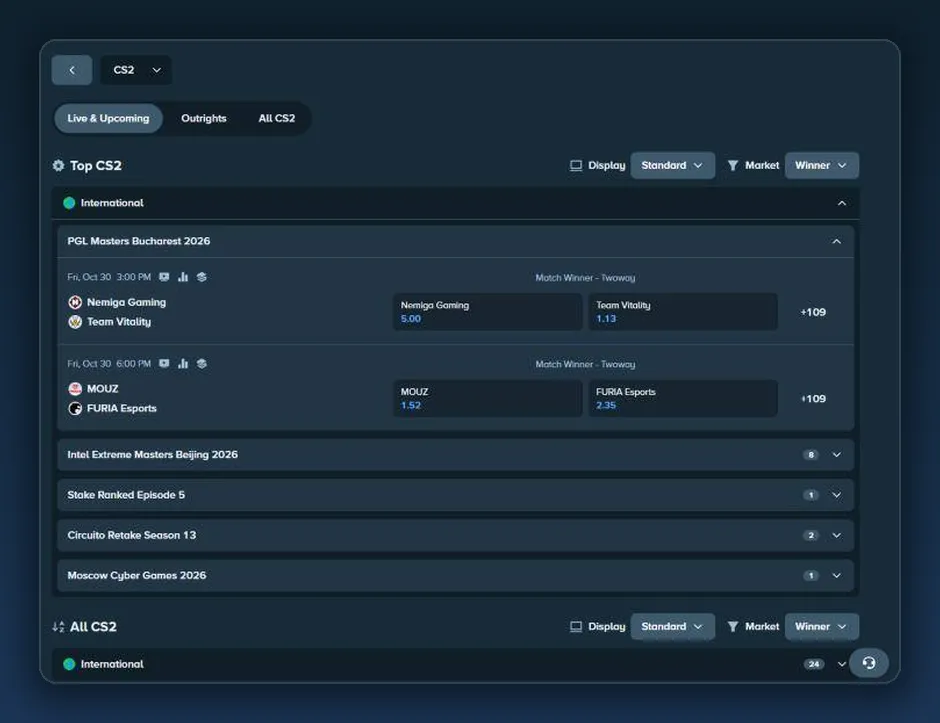Screen dimensions: 940x723
Task: Open the Team Vitality team name in match list
Action: [x=119, y=322]
